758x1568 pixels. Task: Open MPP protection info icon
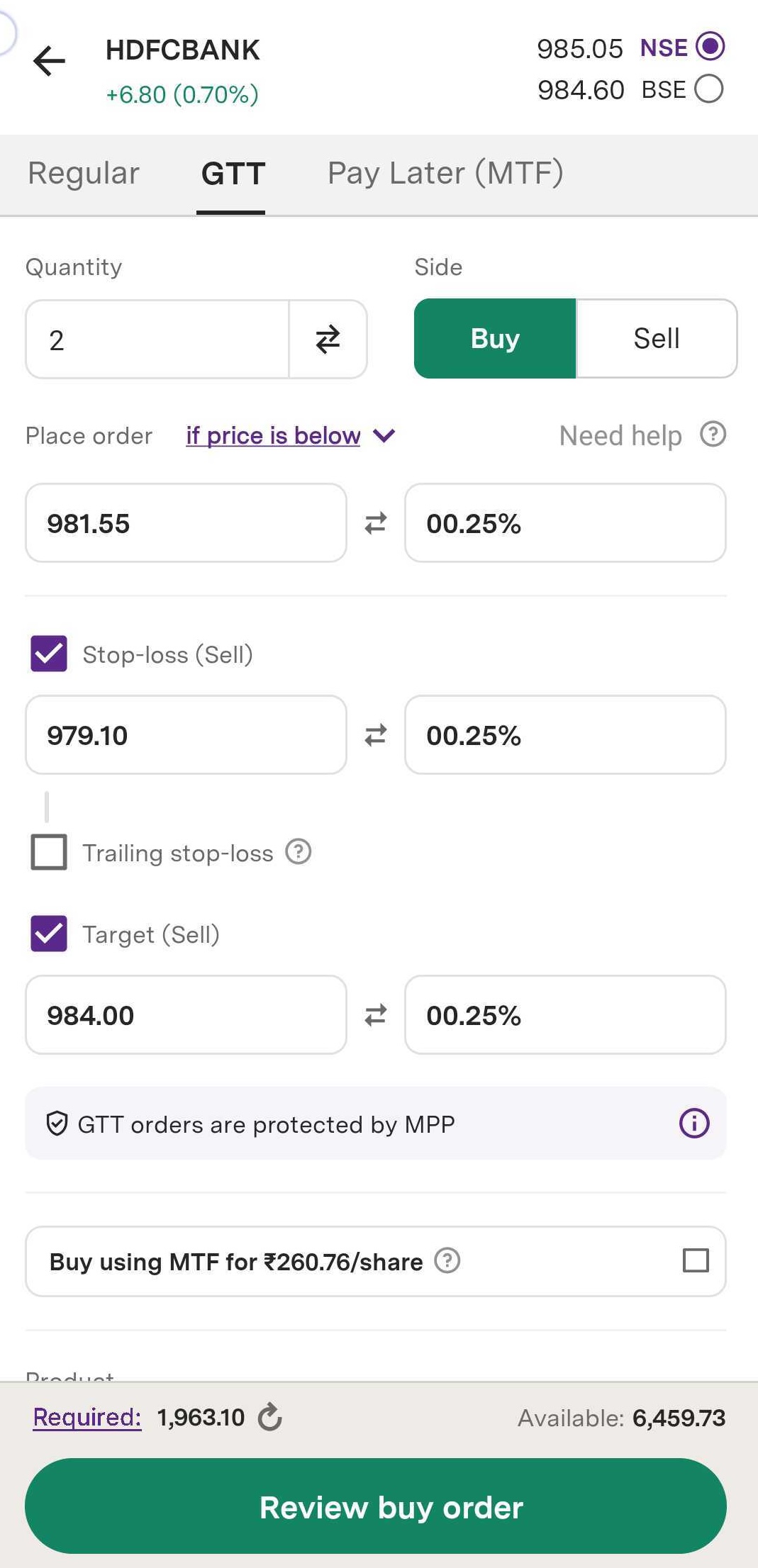693,1123
